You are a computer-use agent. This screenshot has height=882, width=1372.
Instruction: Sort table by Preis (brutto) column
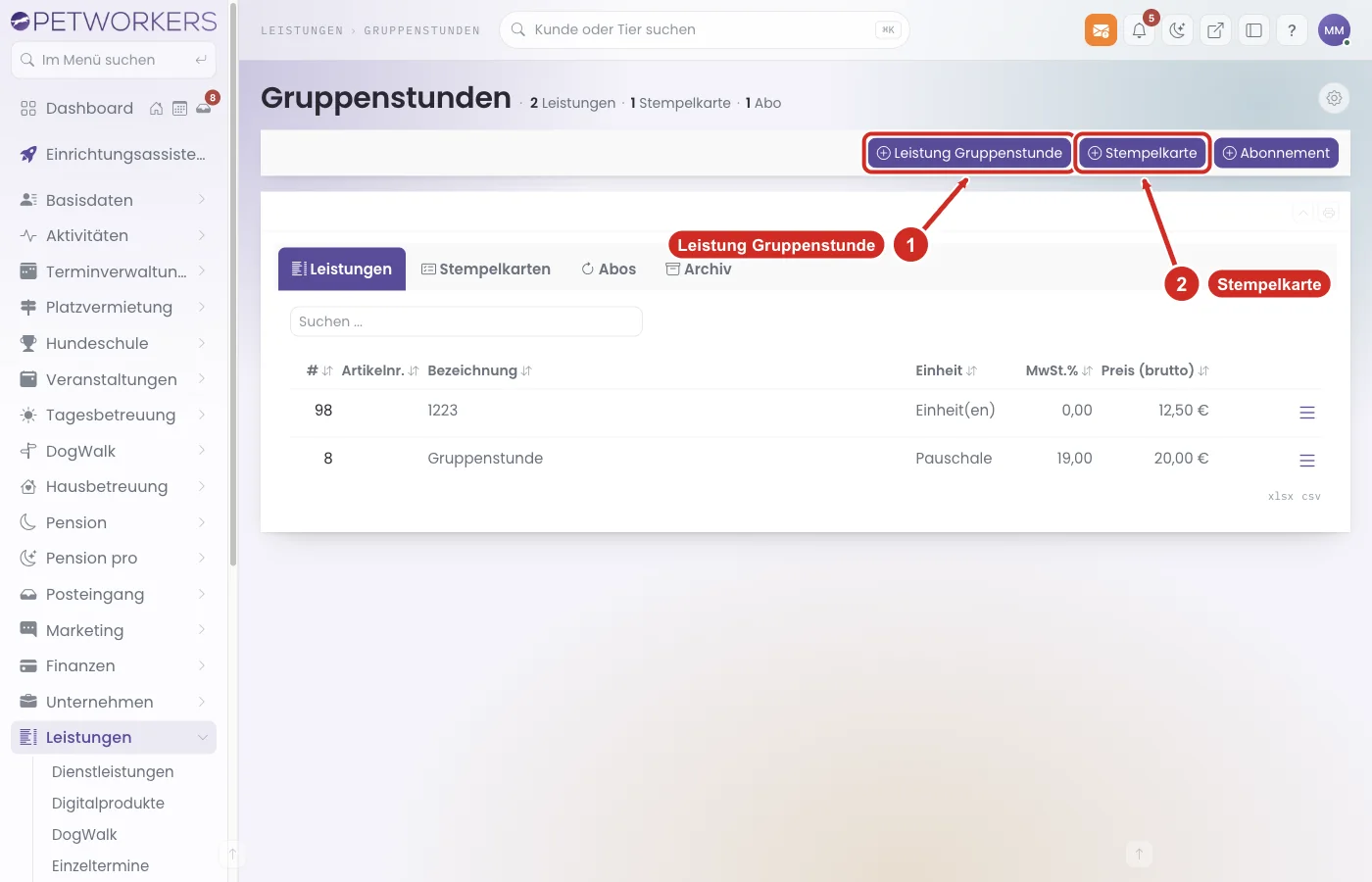pos(1155,370)
